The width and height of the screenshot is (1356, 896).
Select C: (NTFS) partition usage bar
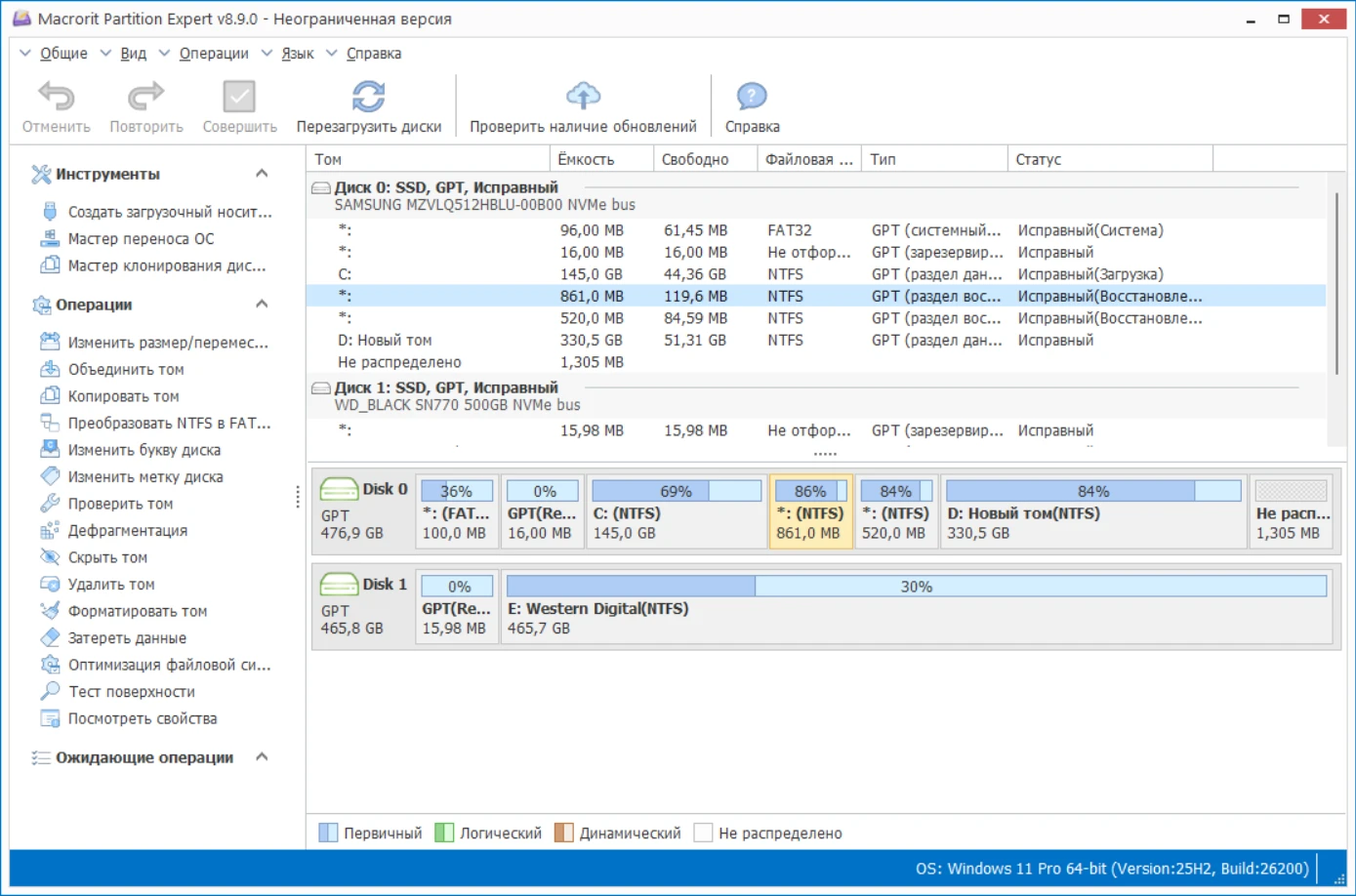pos(676,491)
